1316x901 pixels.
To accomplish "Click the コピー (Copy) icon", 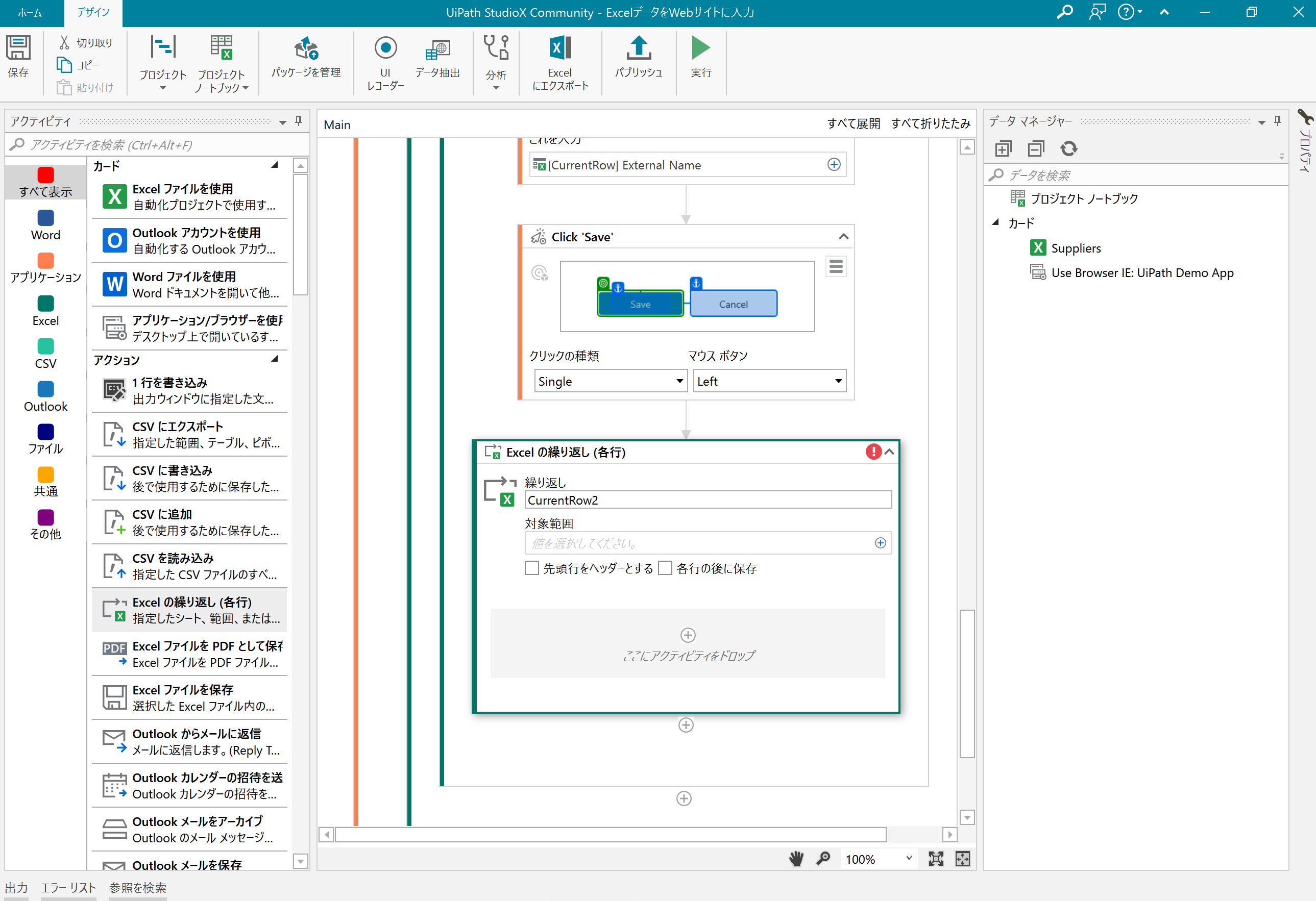I will (64, 65).
